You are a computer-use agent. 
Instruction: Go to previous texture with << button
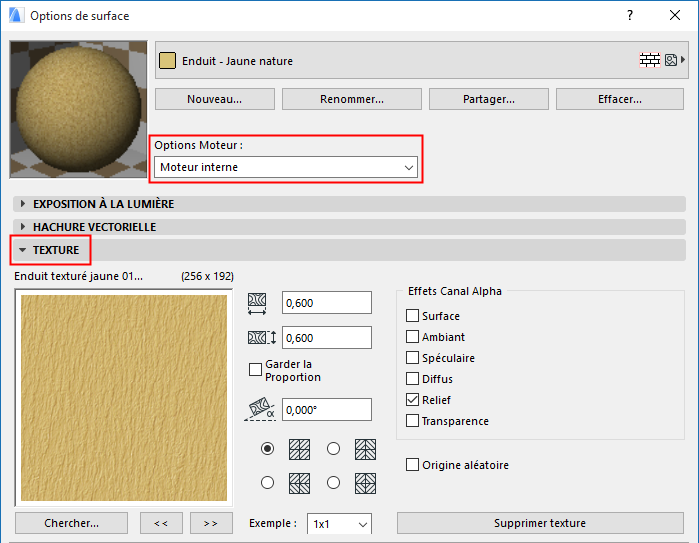161,523
